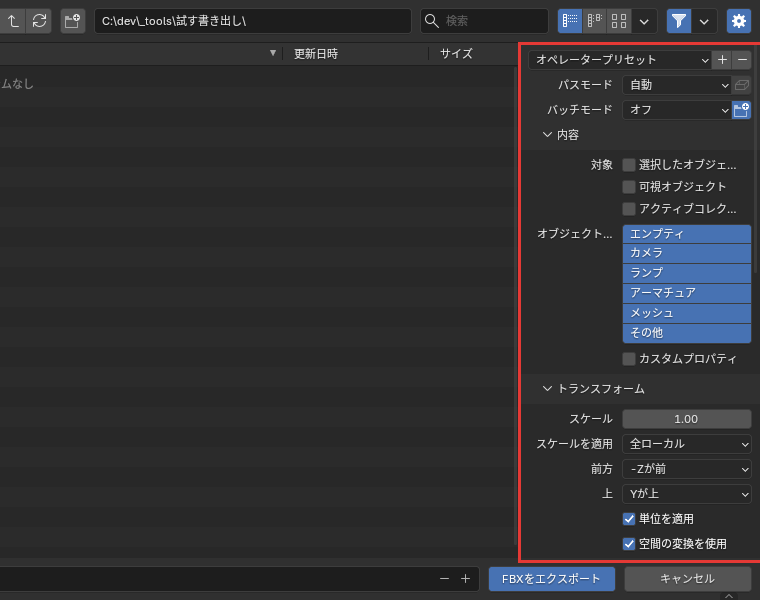760x600 pixels.
Task: Switch to vertical list display
Action: [x=570, y=21]
